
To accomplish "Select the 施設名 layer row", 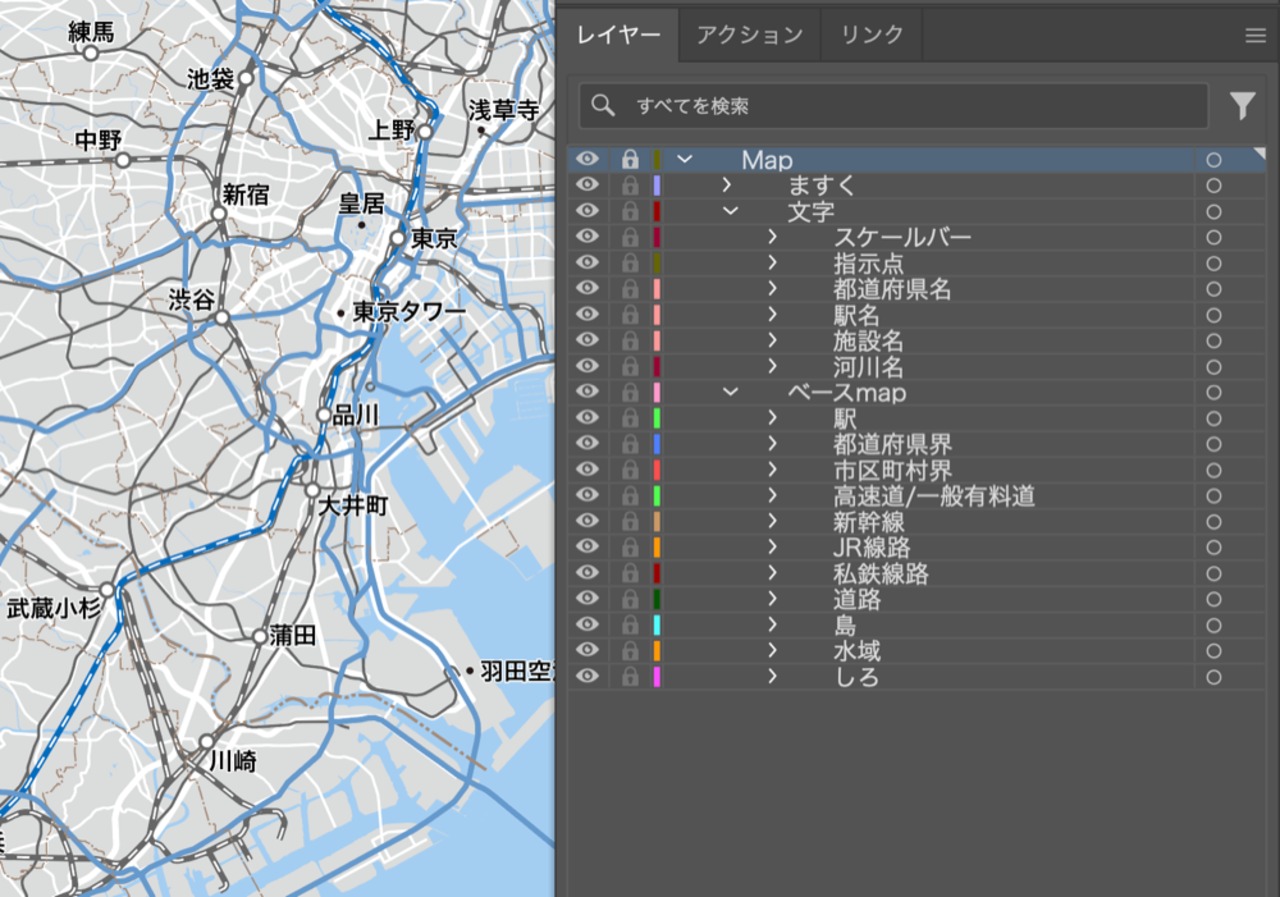I will (916, 340).
